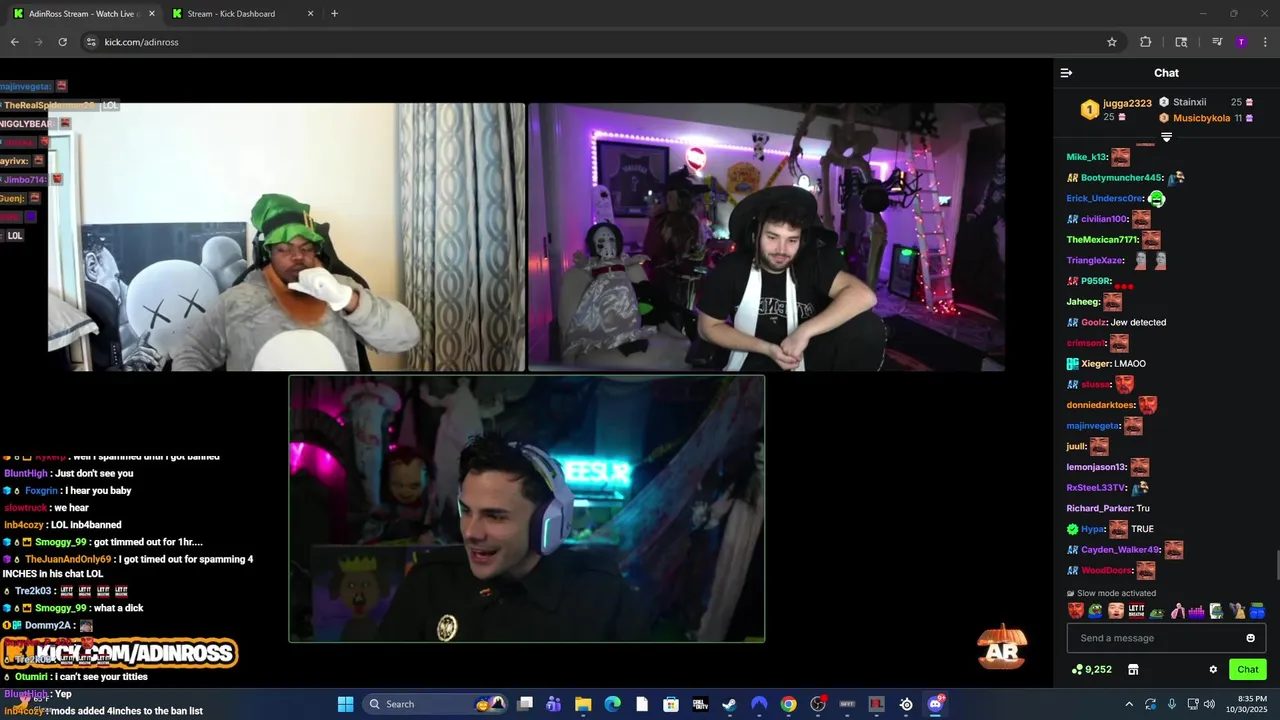Viewport: 1280px width, 720px height.
Task: Open Google Chrome from the taskbar
Action: click(788, 704)
